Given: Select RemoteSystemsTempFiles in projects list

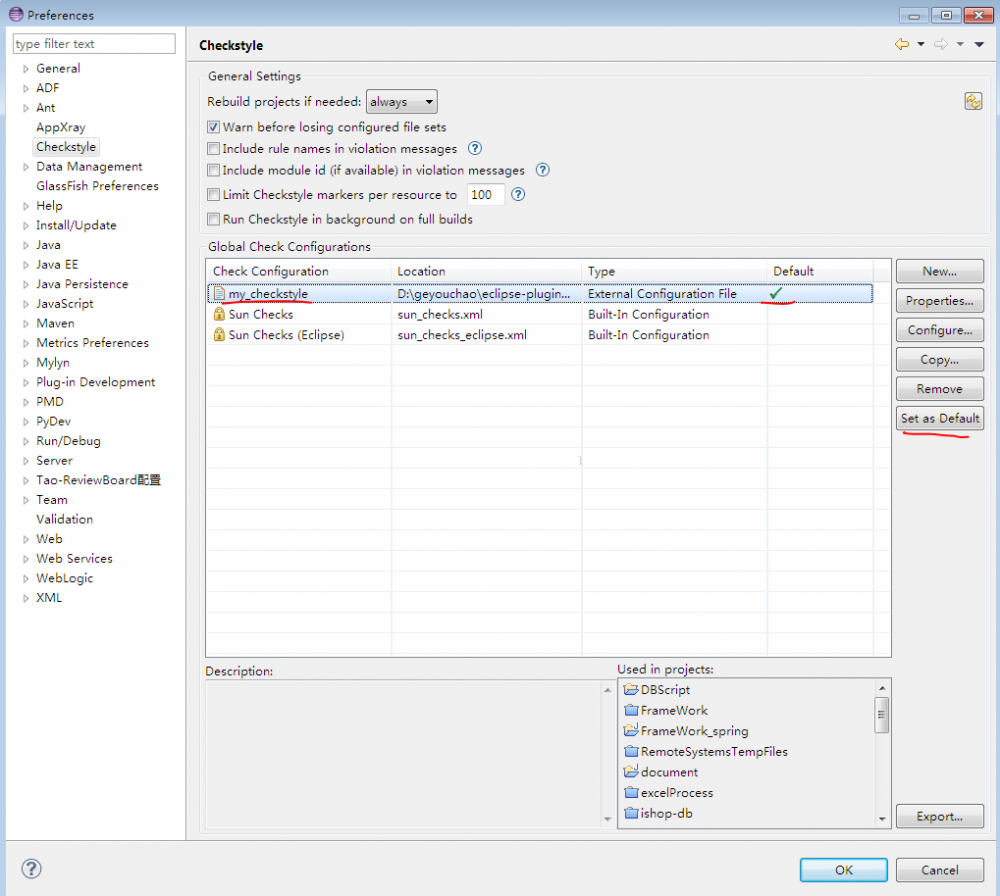Looking at the screenshot, I should point(714,751).
